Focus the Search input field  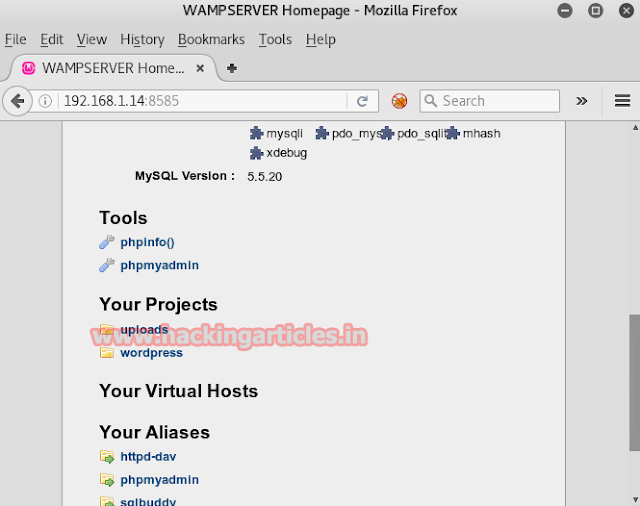(489, 101)
